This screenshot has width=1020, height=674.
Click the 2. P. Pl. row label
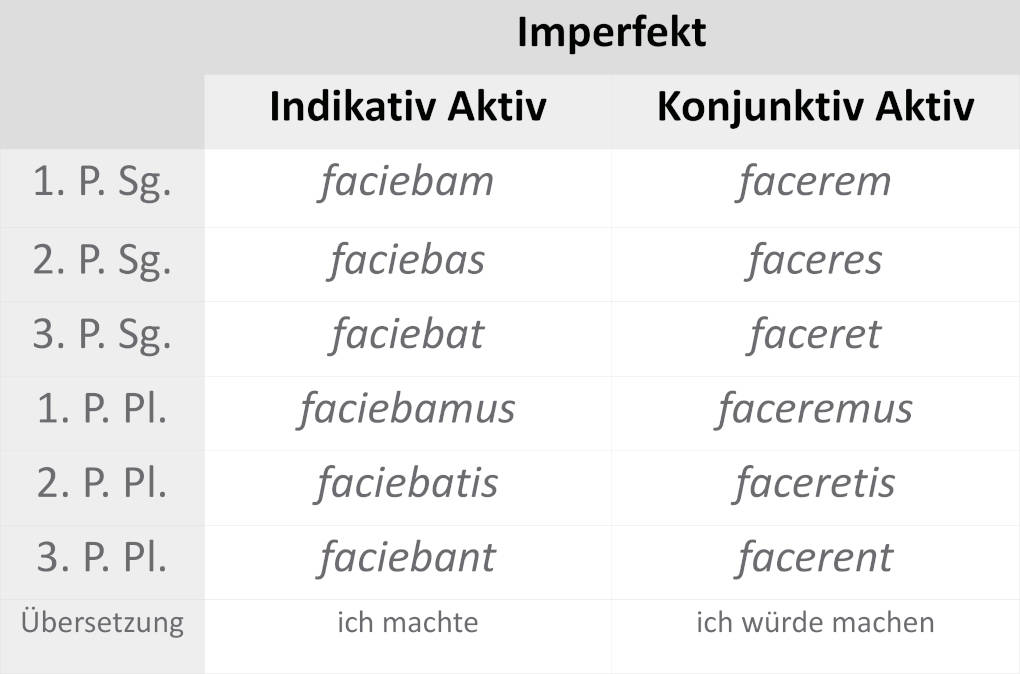tap(102, 484)
